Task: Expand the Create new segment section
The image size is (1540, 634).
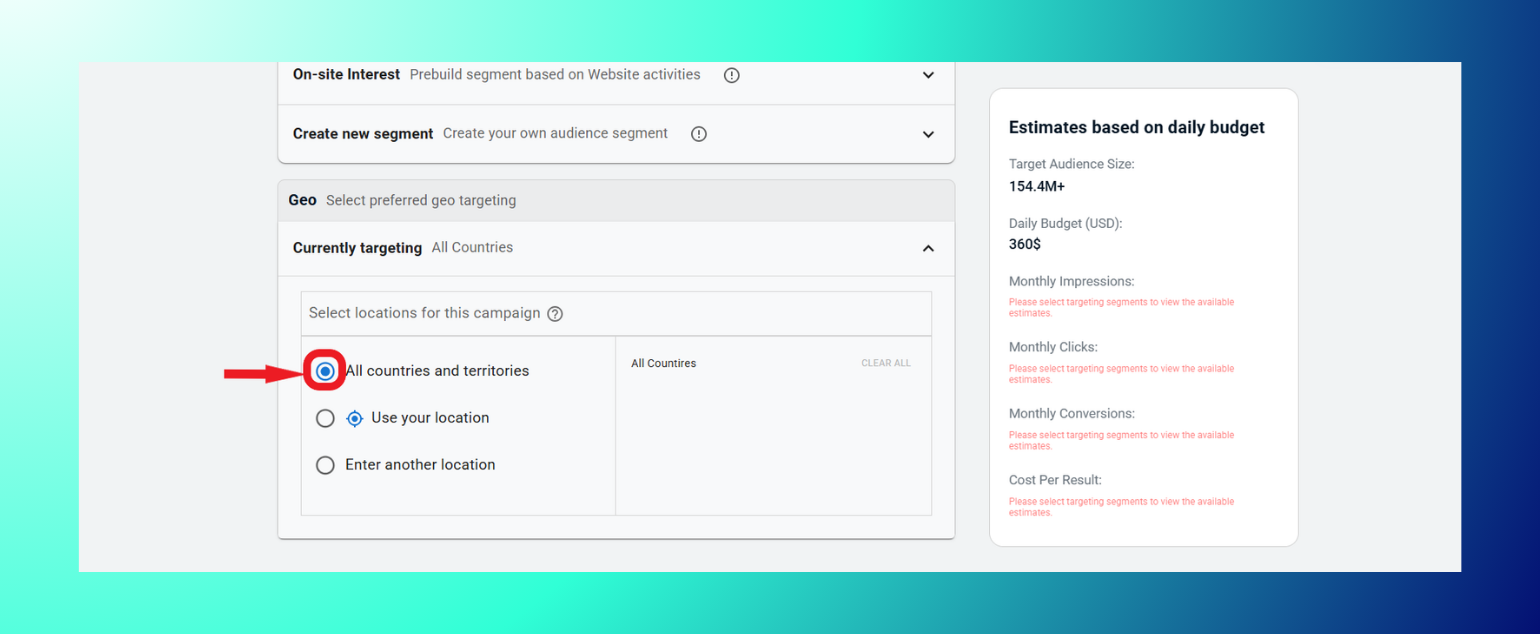Action: 928,134
